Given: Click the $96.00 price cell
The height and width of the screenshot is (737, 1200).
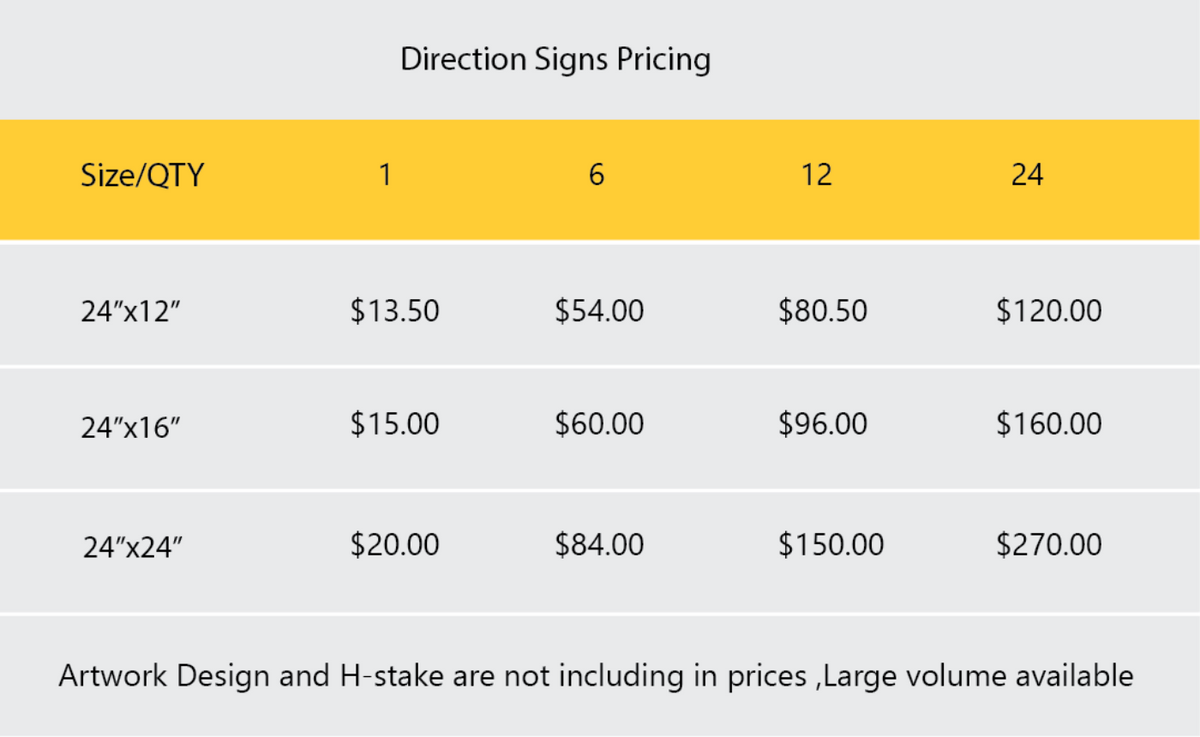Looking at the screenshot, I should coord(822,424).
